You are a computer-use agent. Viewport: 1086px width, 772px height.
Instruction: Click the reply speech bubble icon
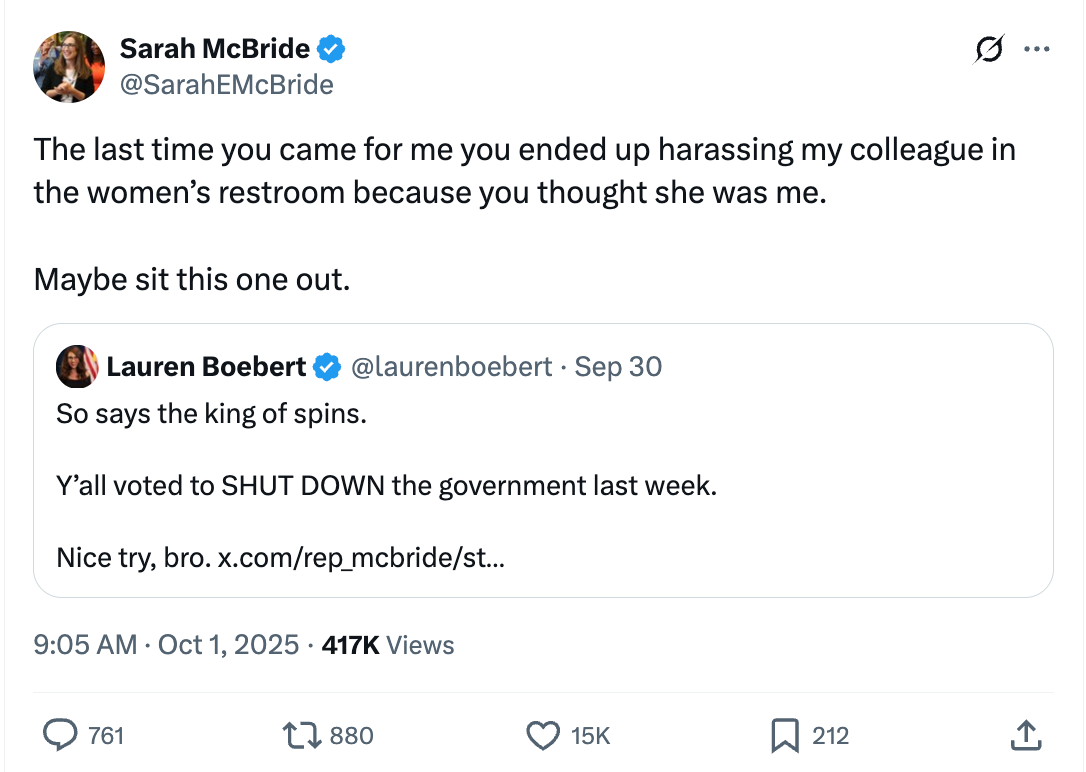[x=61, y=737]
